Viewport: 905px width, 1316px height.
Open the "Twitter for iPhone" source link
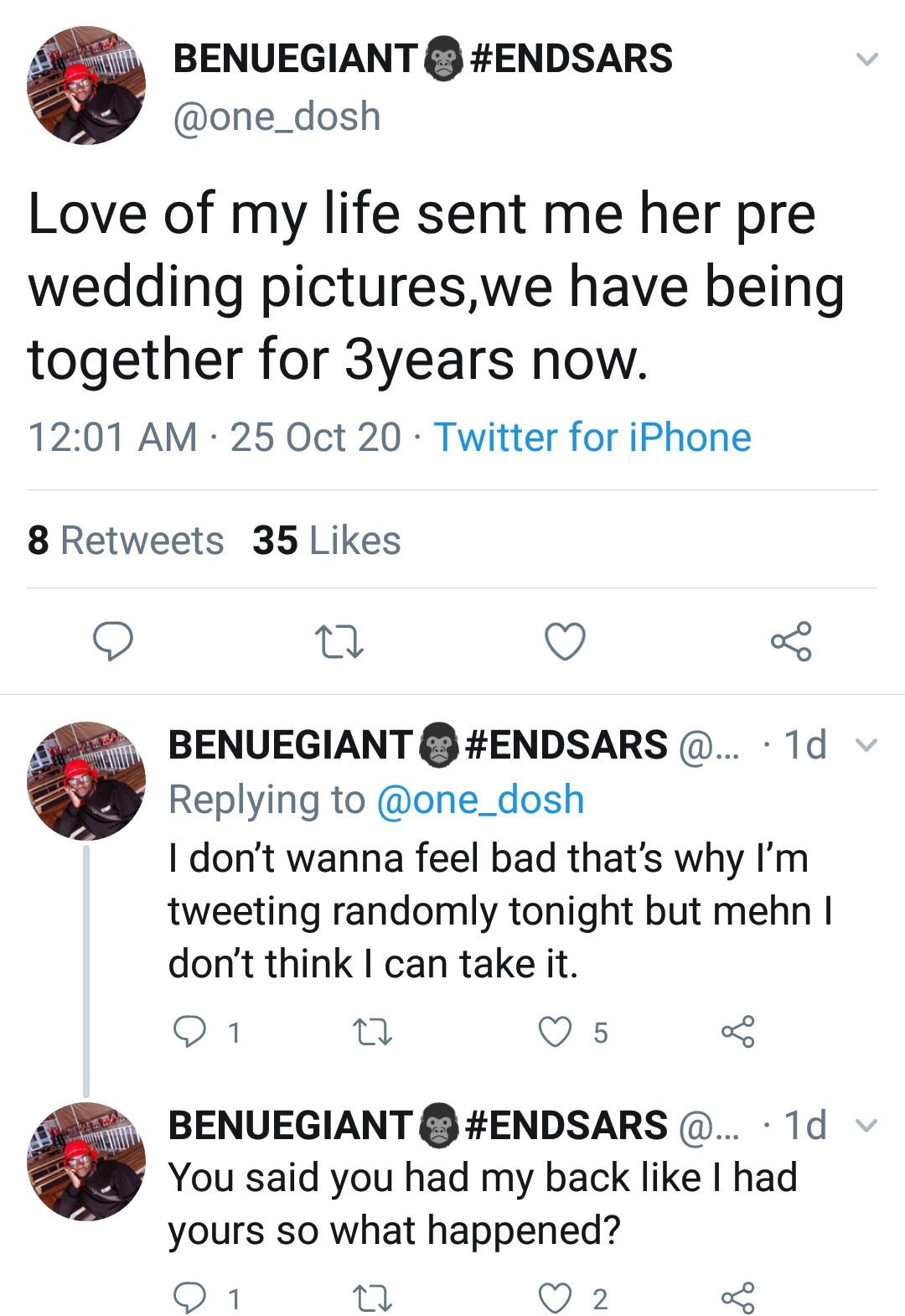[x=592, y=437]
